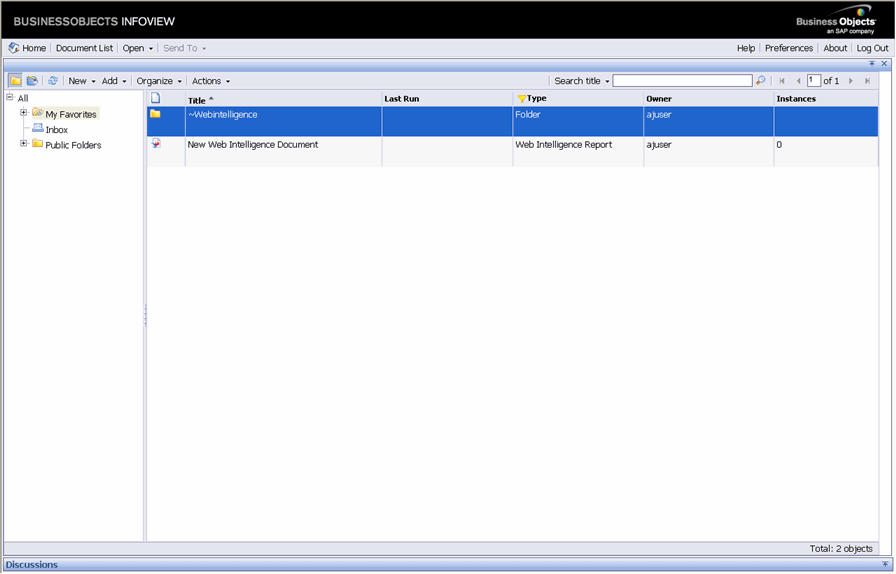Expand the My Favorites tree node
The width and height of the screenshot is (896, 574).
(23, 113)
